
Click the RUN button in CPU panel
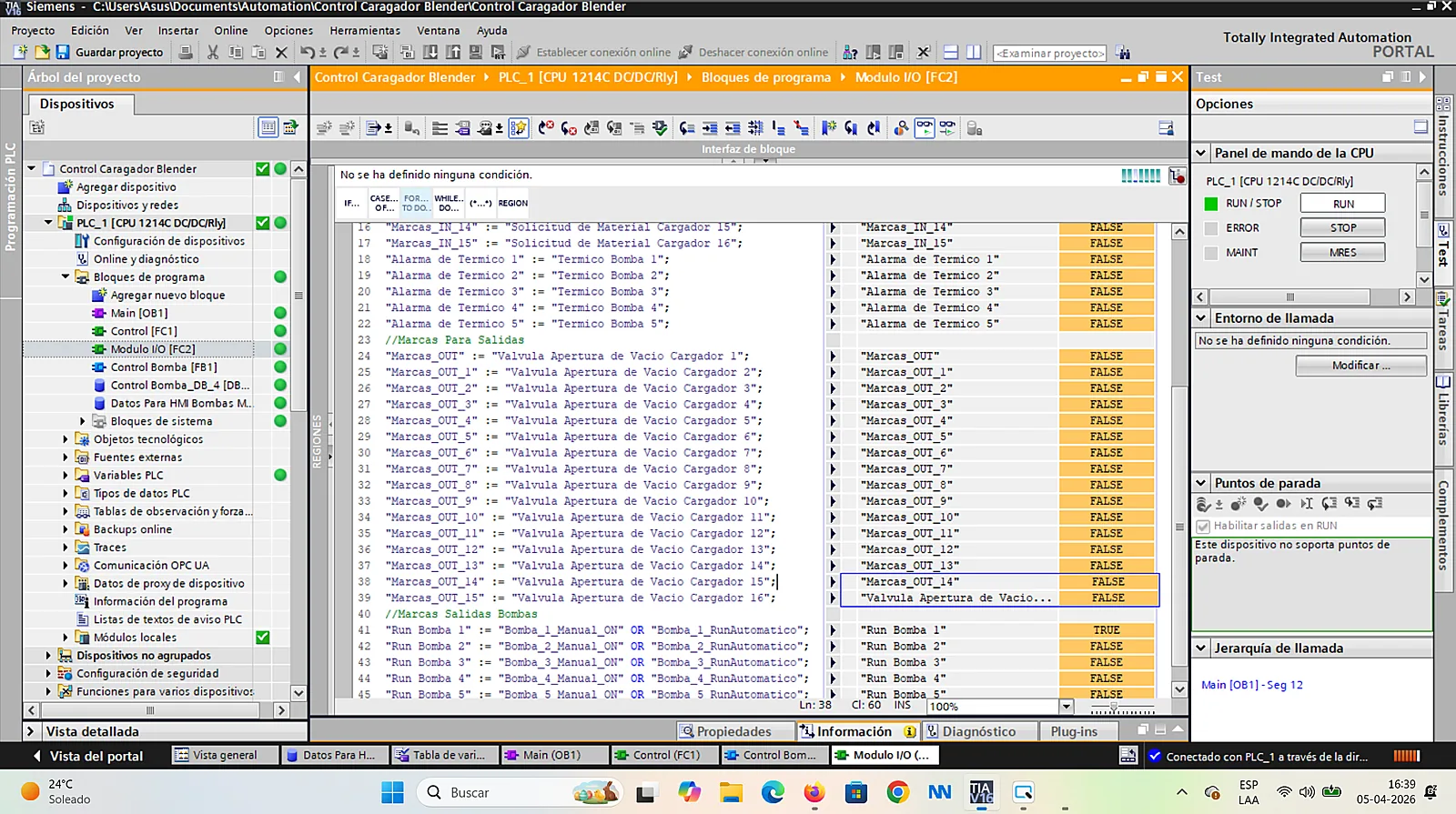tap(1343, 204)
